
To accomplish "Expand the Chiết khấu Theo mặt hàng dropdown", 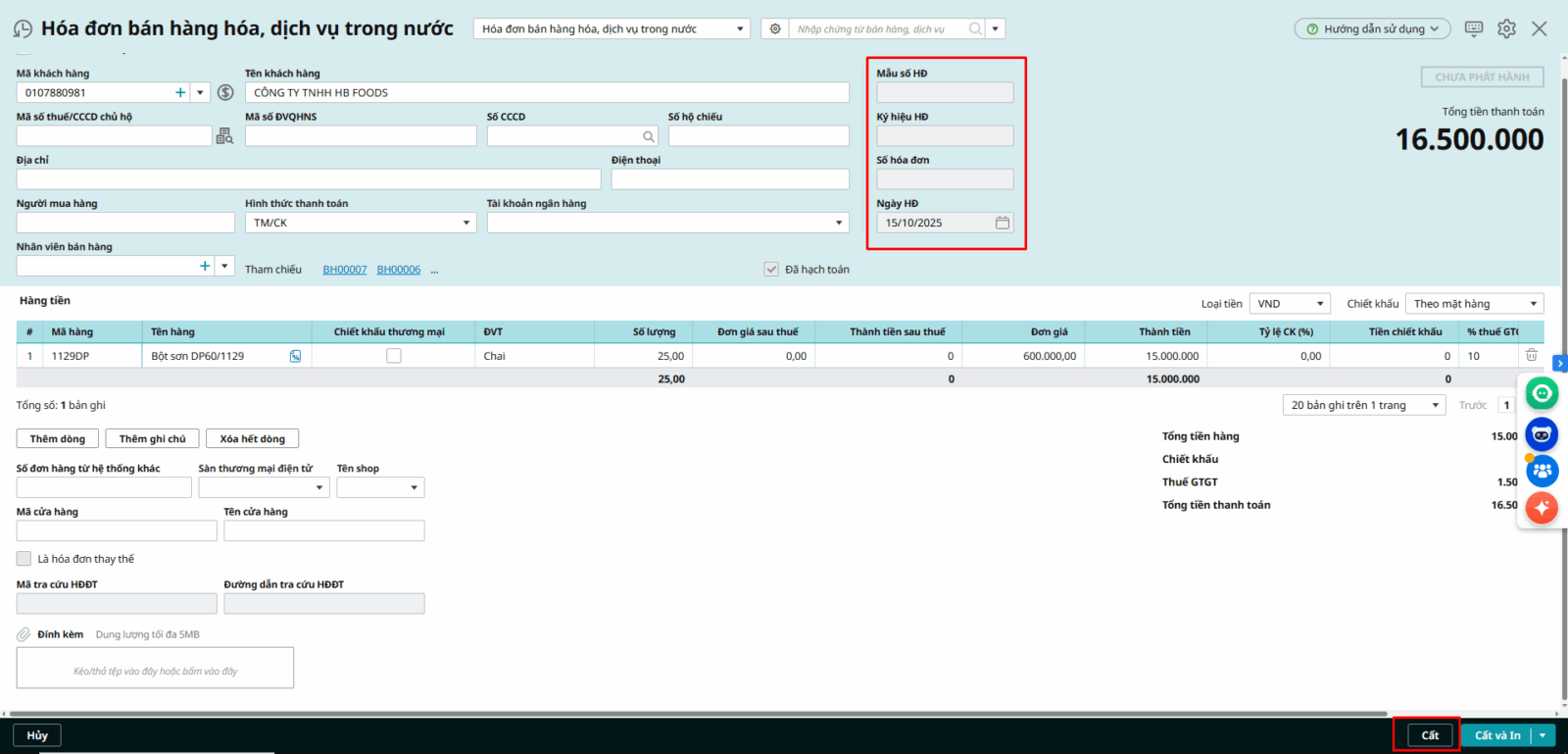I will (1533, 304).
